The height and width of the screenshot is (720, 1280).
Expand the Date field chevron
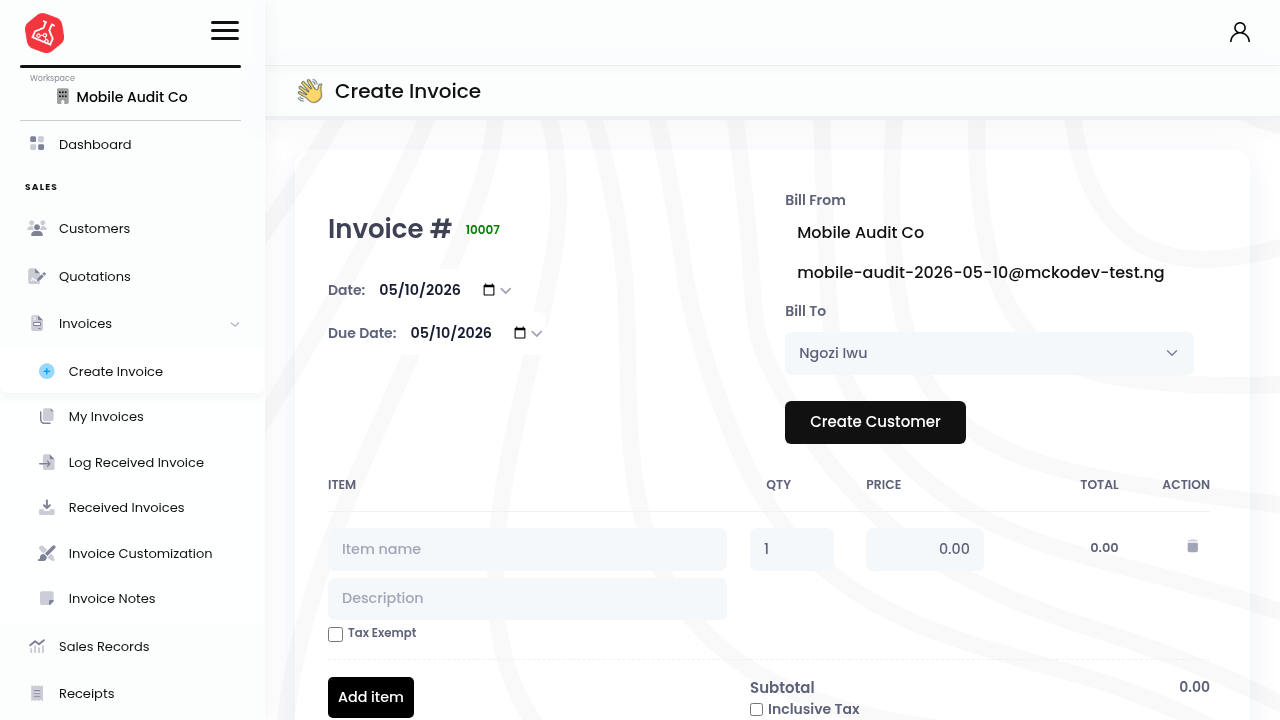(x=506, y=291)
